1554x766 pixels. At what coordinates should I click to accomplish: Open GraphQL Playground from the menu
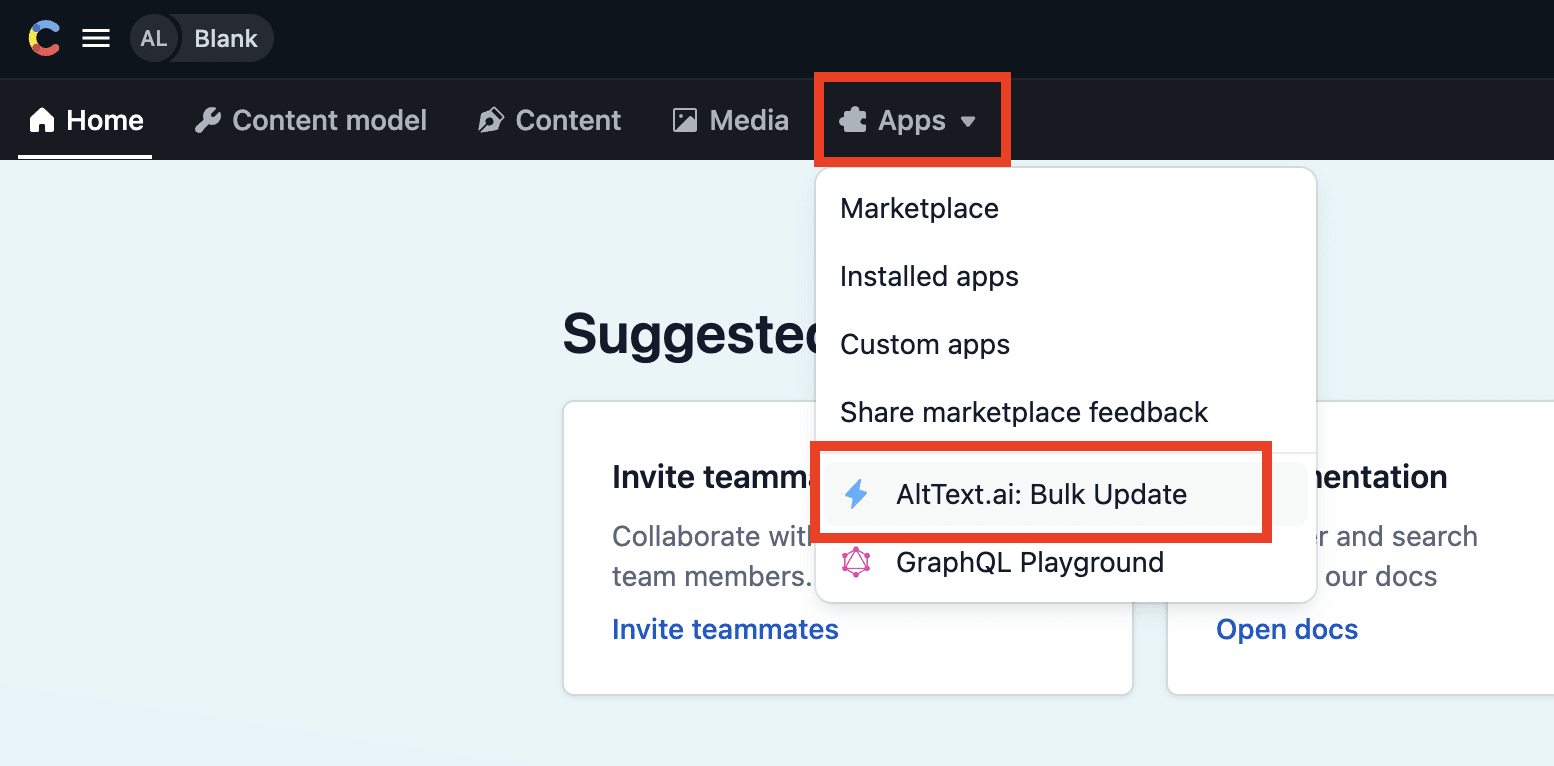1066,562
